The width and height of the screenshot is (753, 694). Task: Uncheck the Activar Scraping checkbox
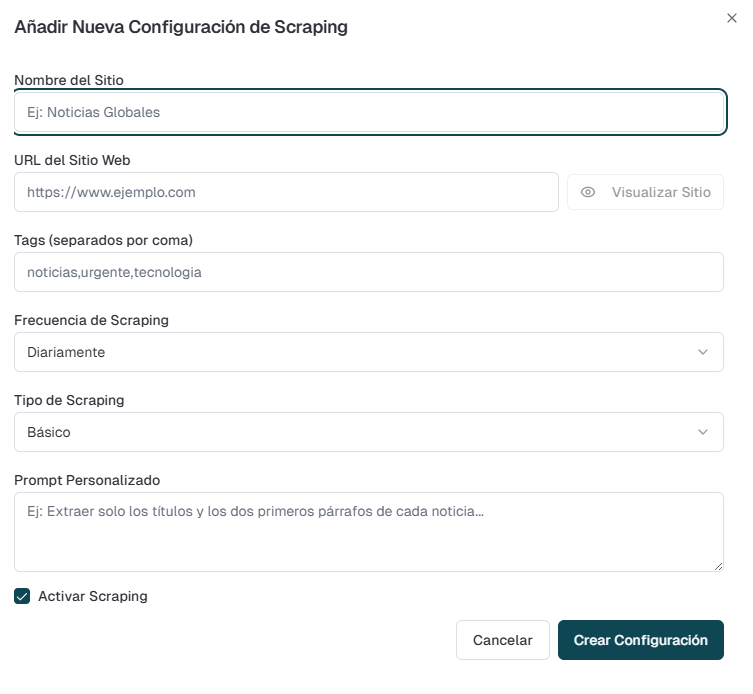tap(22, 596)
